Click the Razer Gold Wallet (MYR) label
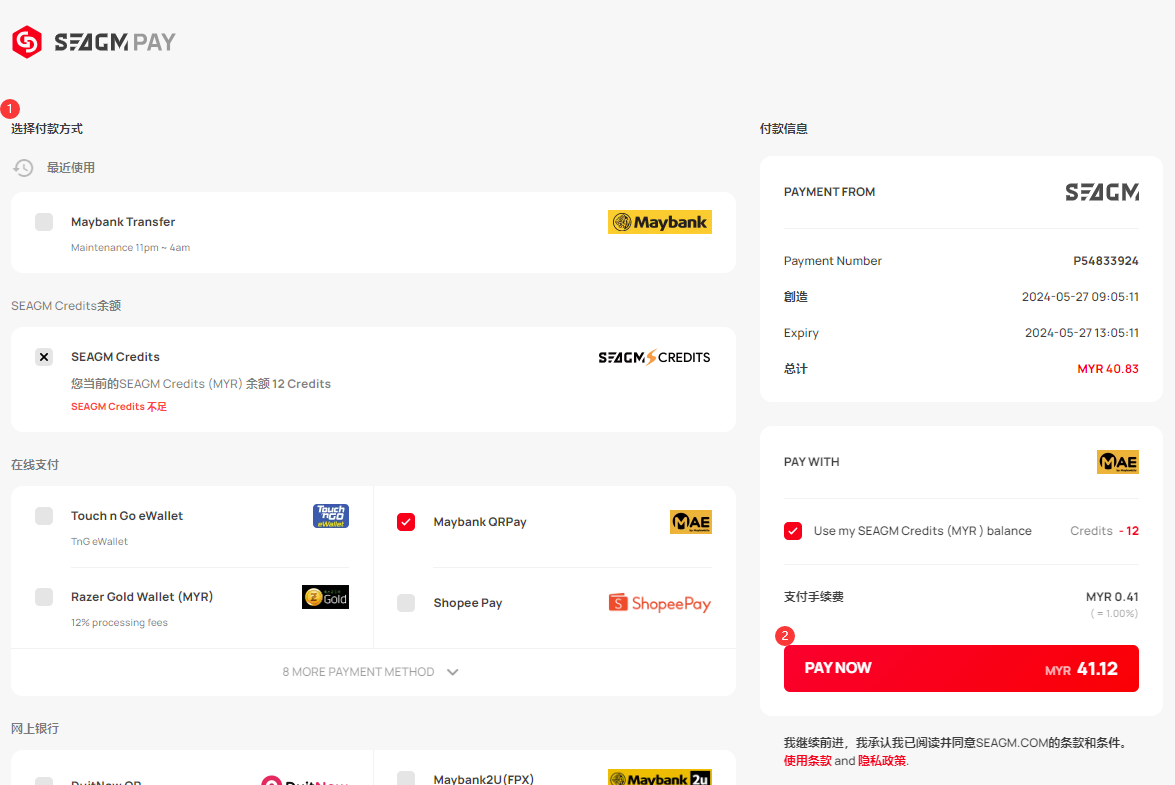 142,596
